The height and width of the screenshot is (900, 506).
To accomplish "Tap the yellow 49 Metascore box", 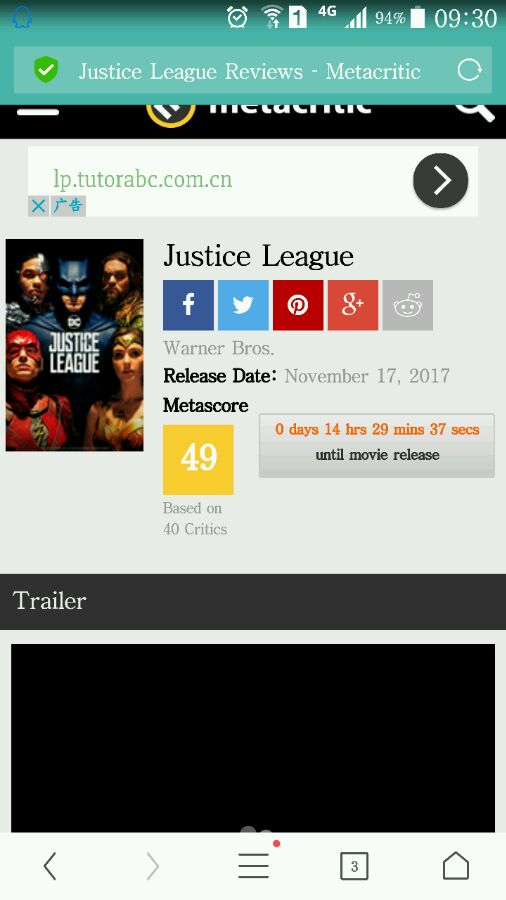I will [198, 459].
